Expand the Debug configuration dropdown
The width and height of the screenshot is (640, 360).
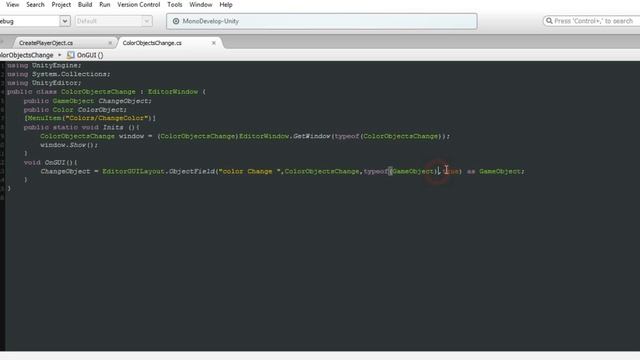pos(64,21)
